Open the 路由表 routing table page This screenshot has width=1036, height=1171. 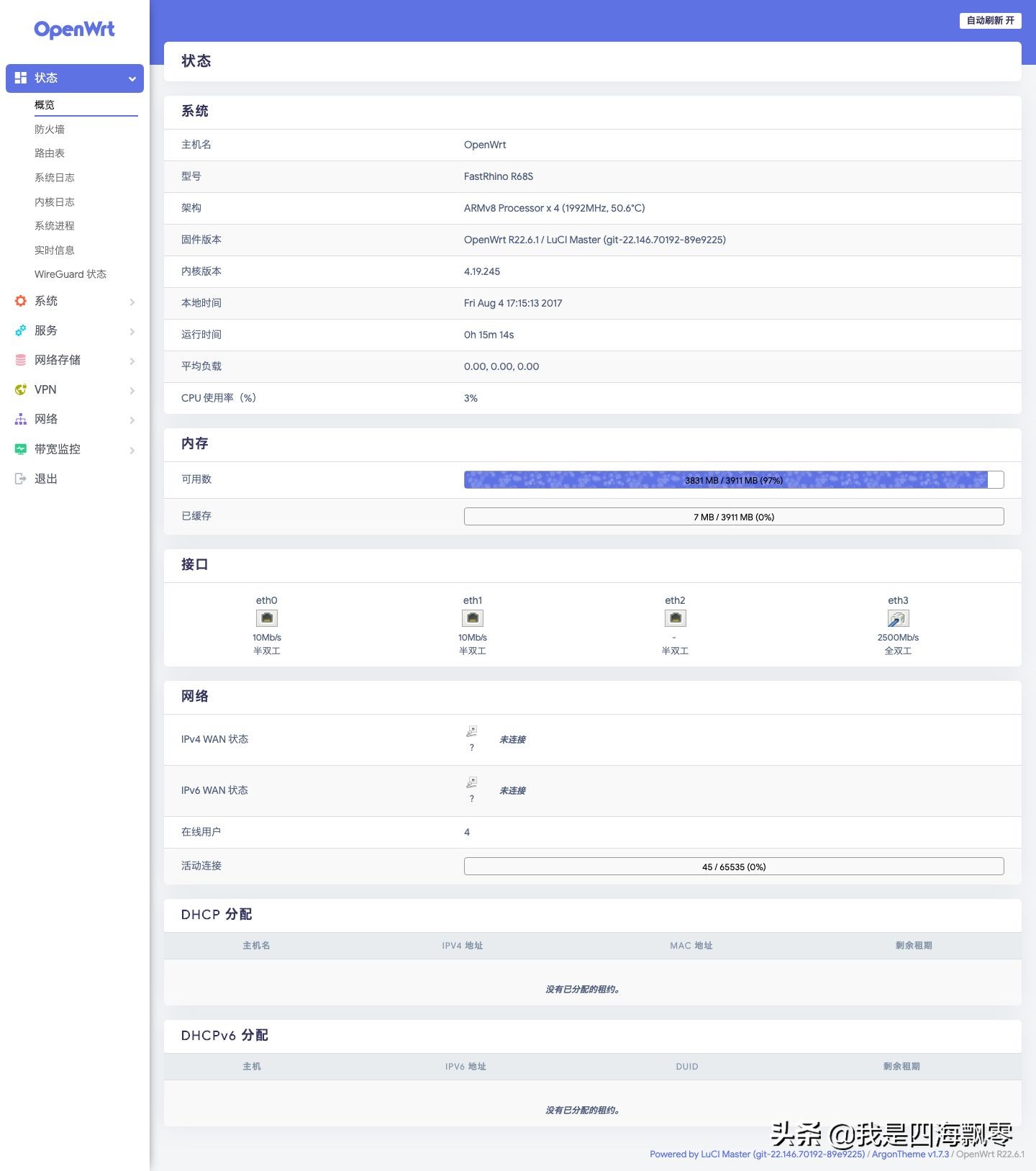tap(50, 153)
